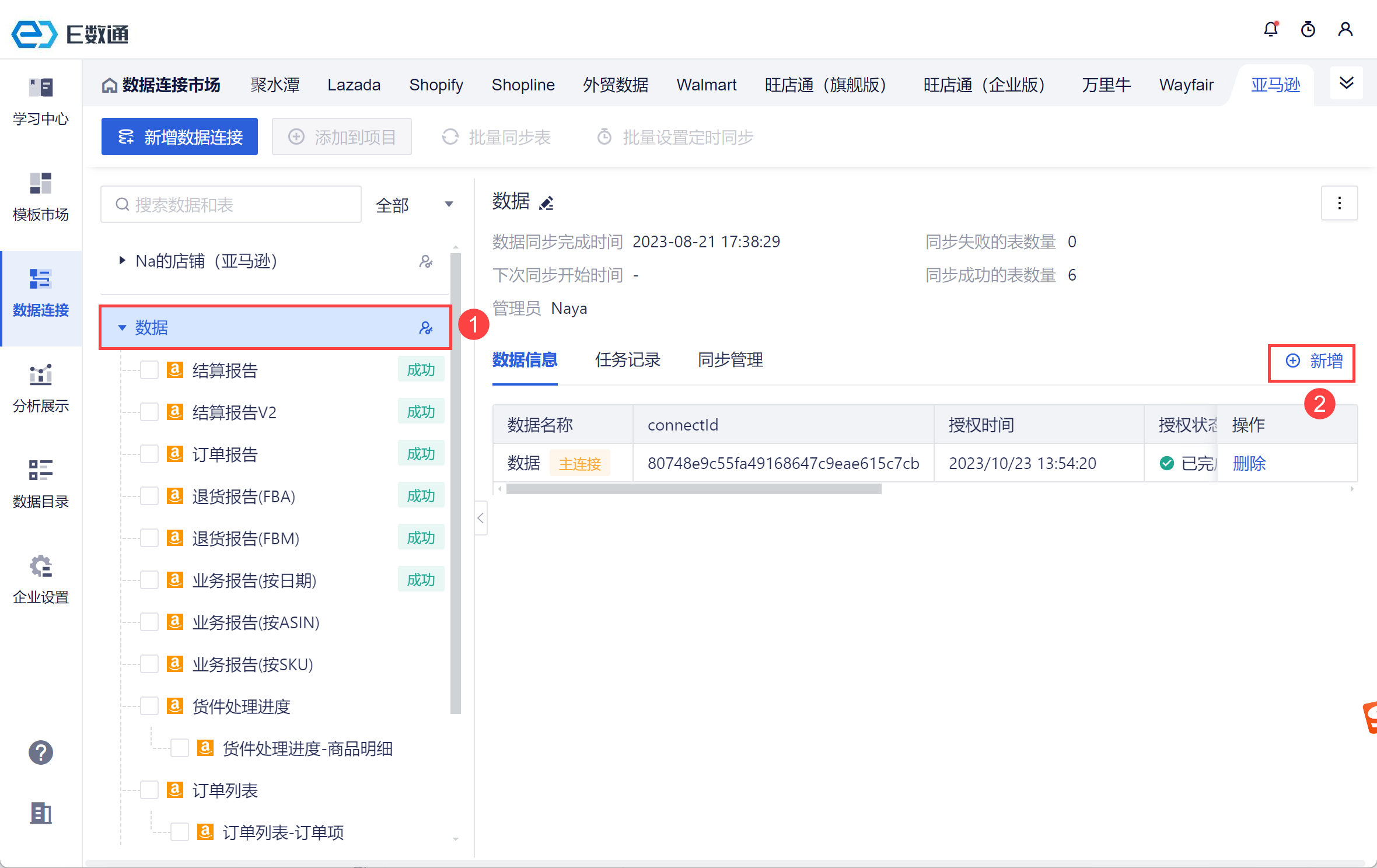Check the 结算报告 checkbox
Image resolution: width=1377 pixels, height=868 pixels.
149,370
